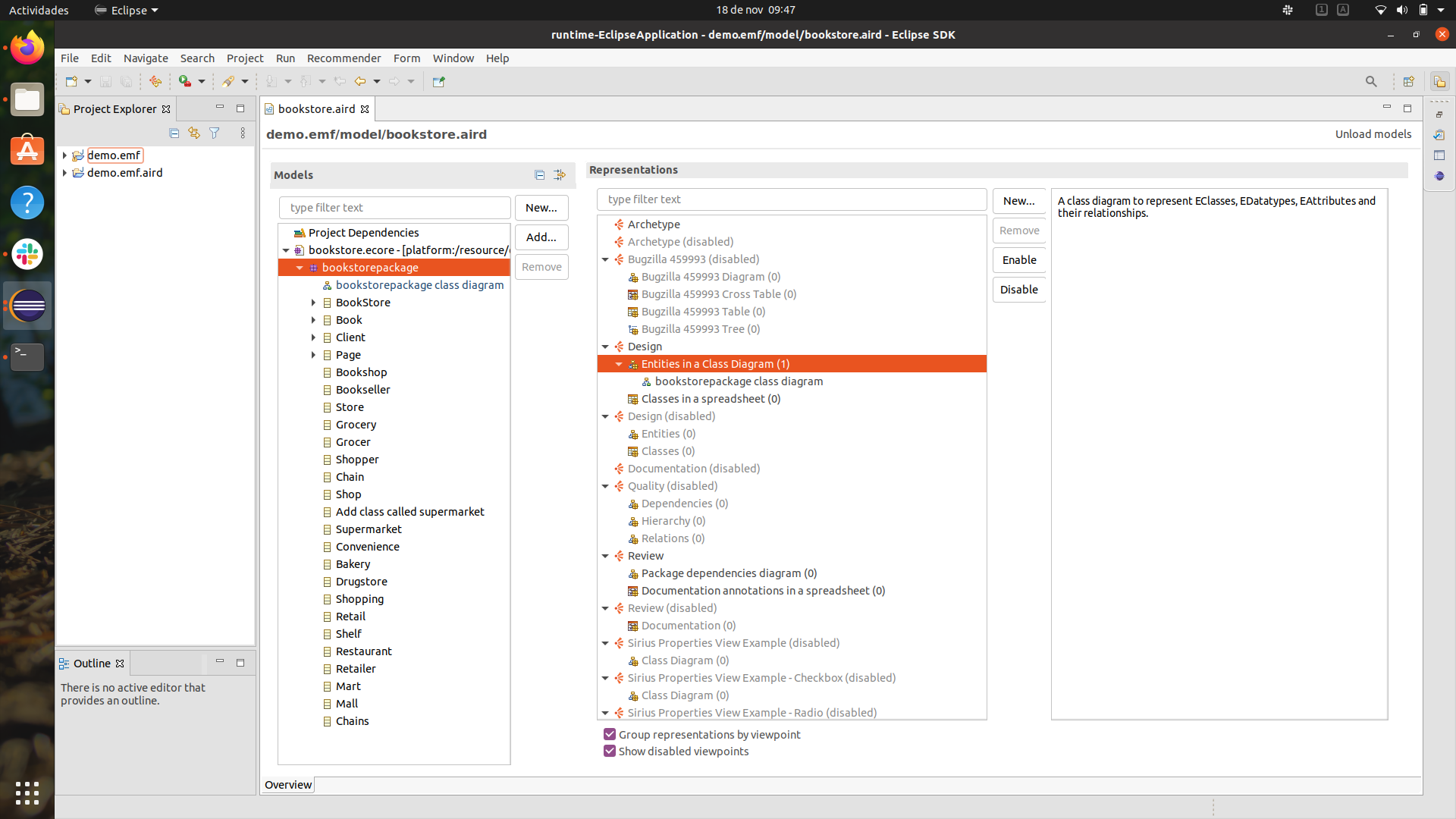Screen dimensions: 1456x819
Task: Click the toolbar search magnifier icon
Action: 1371,81
